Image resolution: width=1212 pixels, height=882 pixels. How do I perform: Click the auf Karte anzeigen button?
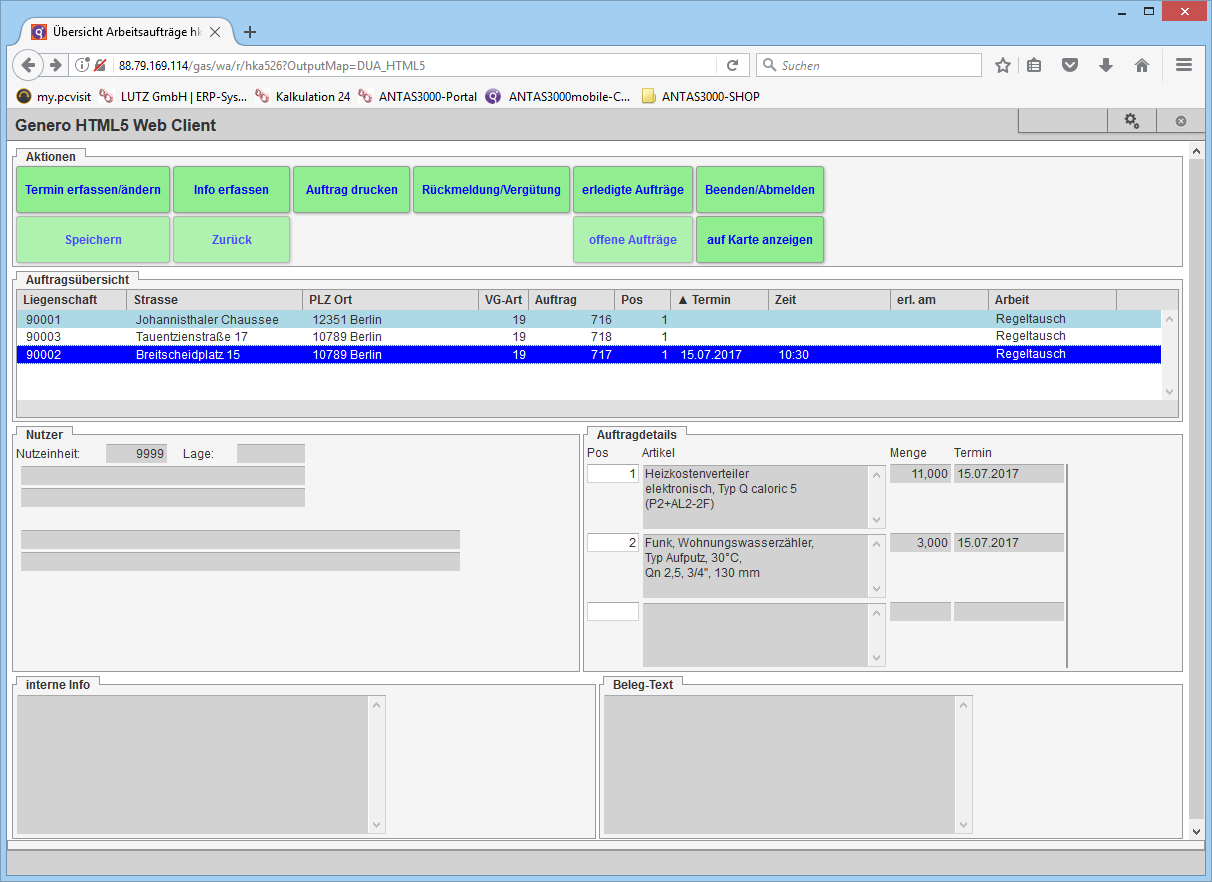click(760, 240)
